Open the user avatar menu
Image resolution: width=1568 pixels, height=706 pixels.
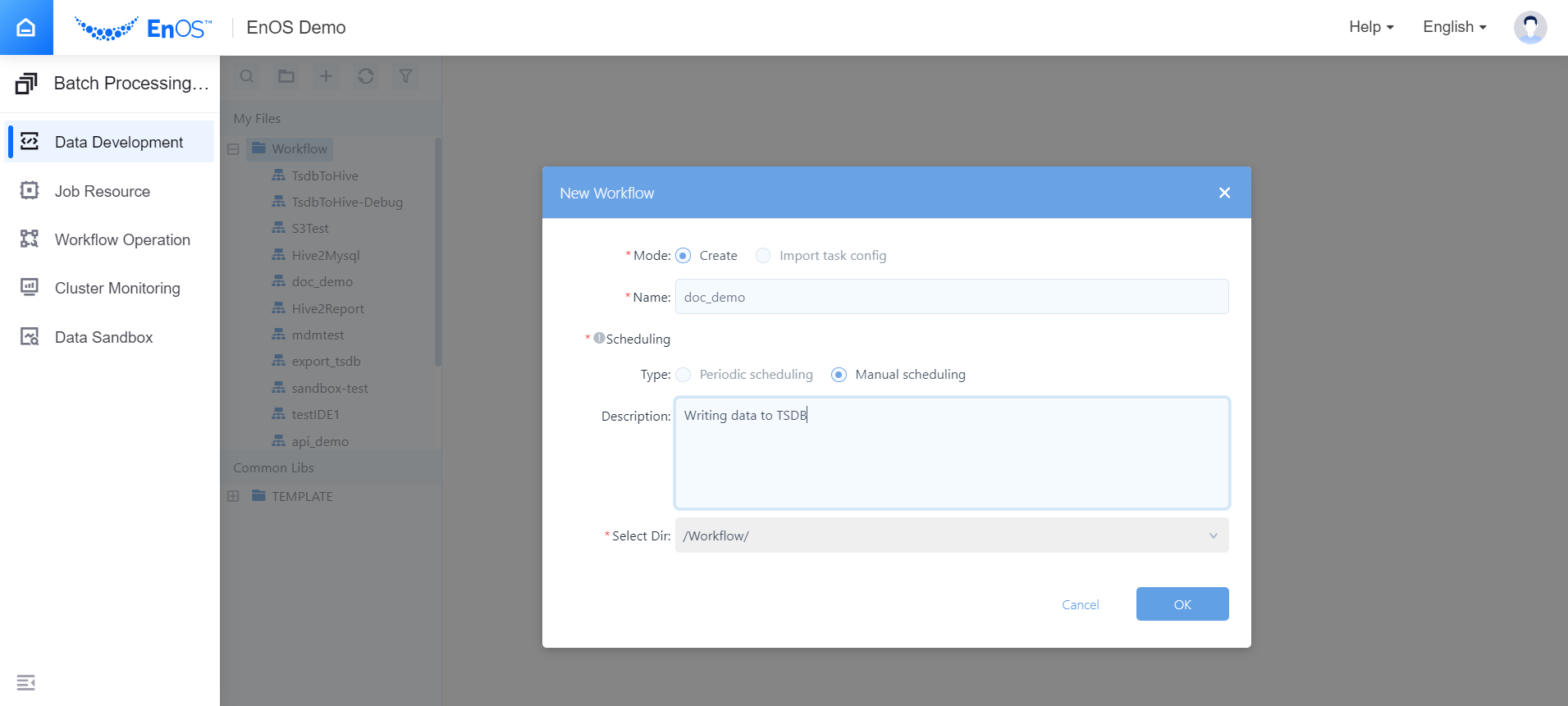click(x=1530, y=27)
